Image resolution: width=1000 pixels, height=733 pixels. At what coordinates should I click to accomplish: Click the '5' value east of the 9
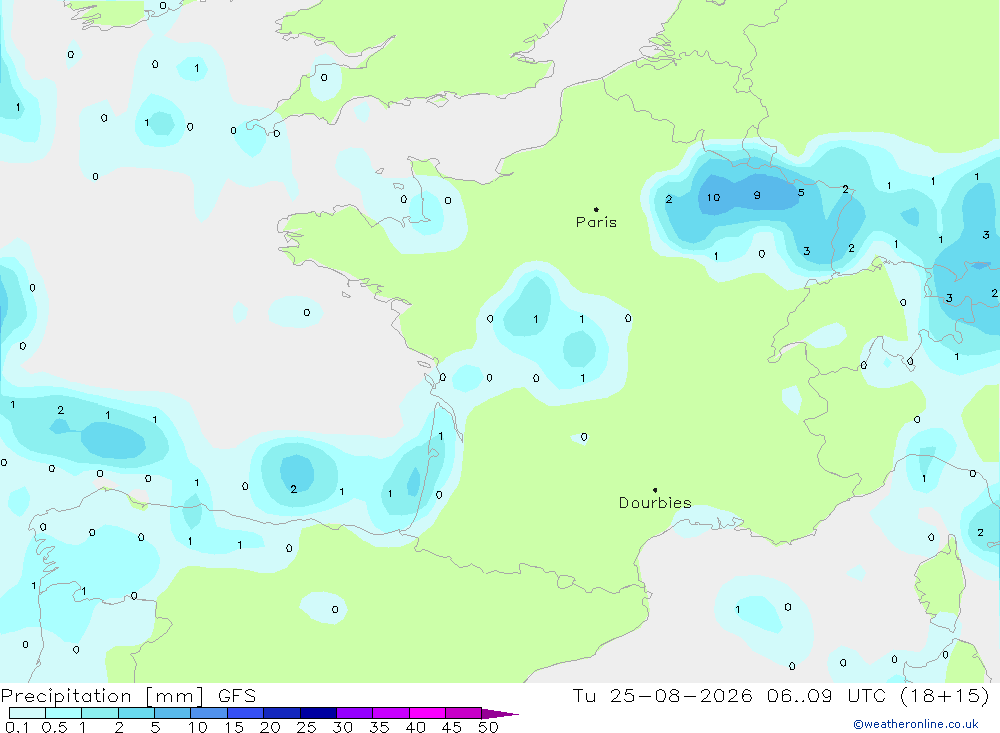click(801, 193)
